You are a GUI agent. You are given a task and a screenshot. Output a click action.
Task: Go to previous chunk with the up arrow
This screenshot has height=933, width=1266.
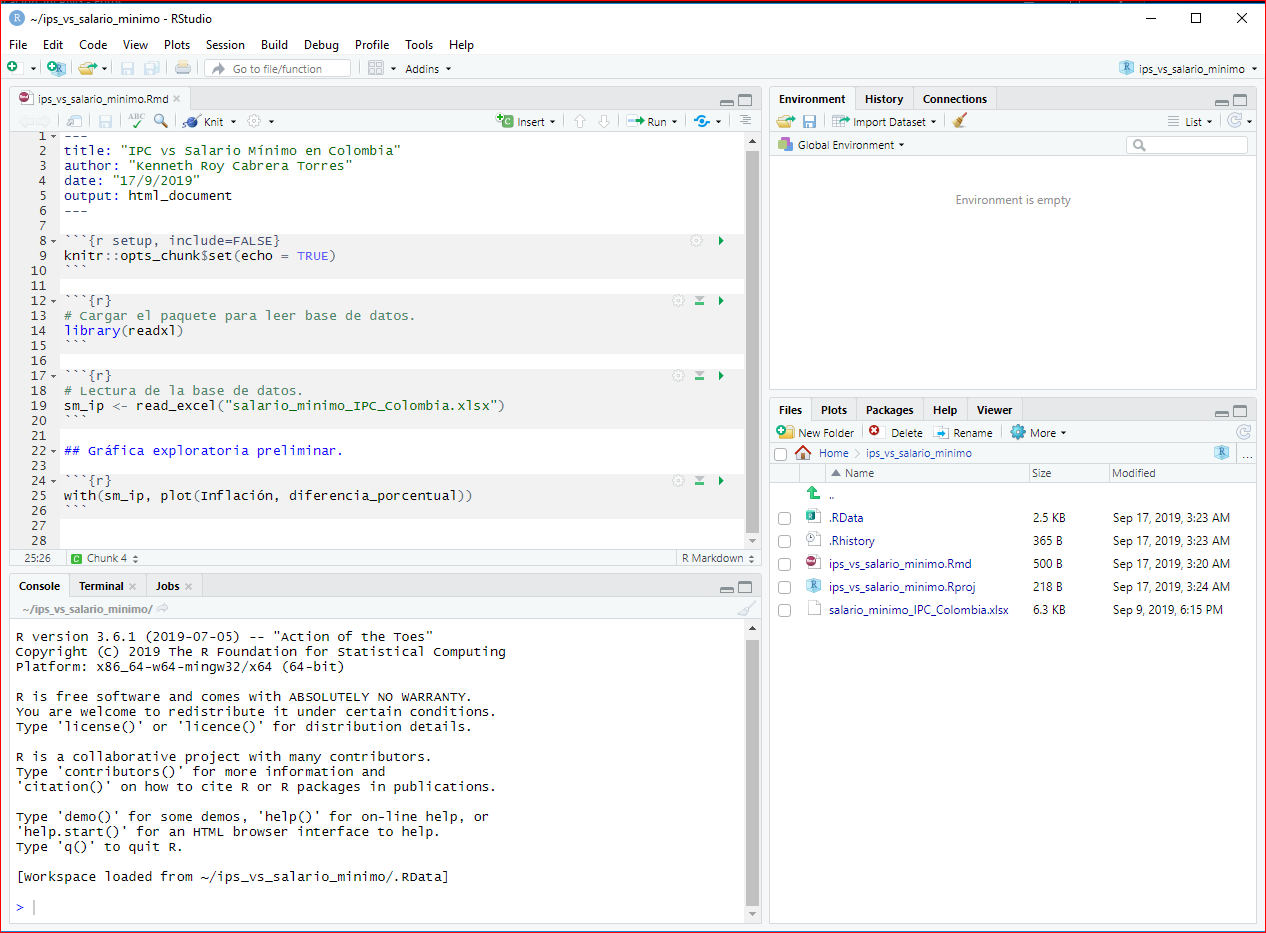click(580, 121)
